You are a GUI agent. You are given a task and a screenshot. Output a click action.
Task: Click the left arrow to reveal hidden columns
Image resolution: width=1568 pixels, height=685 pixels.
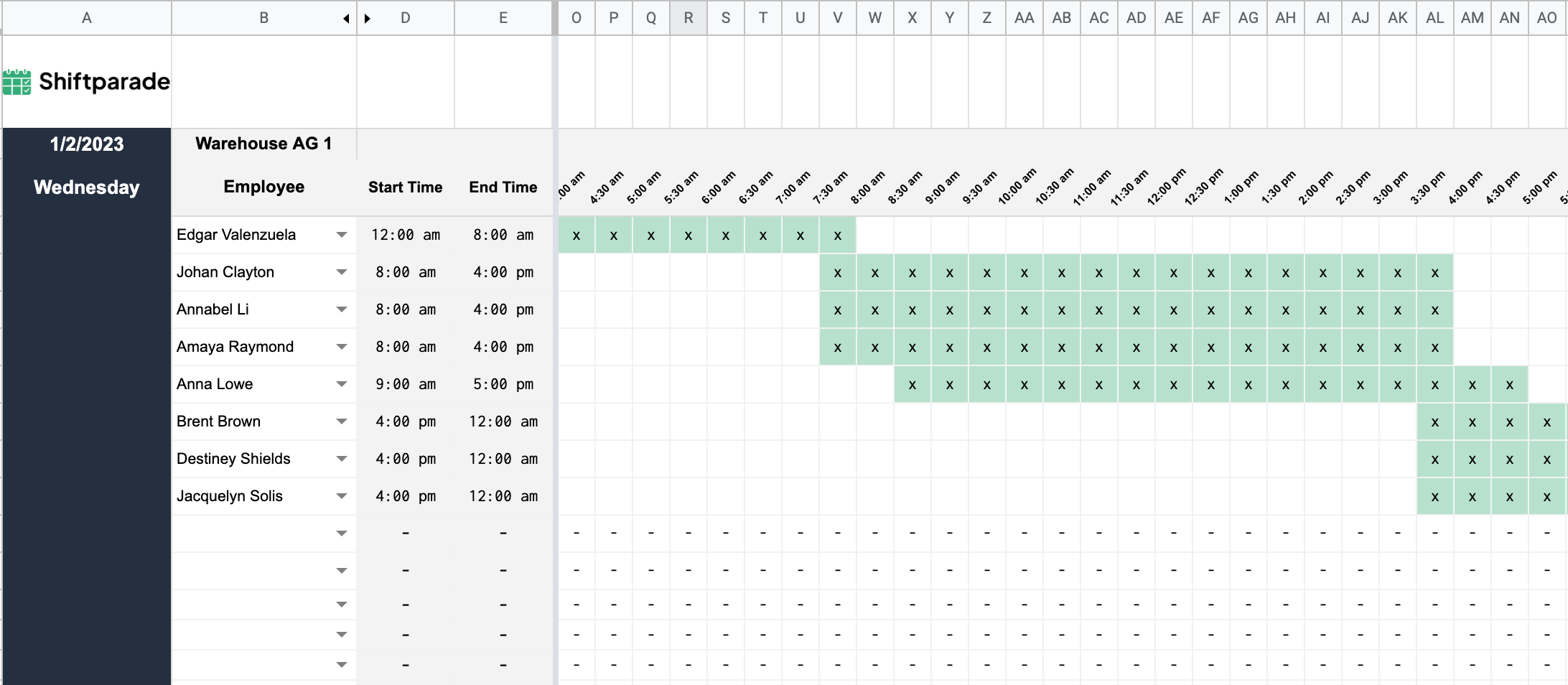(345, 18)
